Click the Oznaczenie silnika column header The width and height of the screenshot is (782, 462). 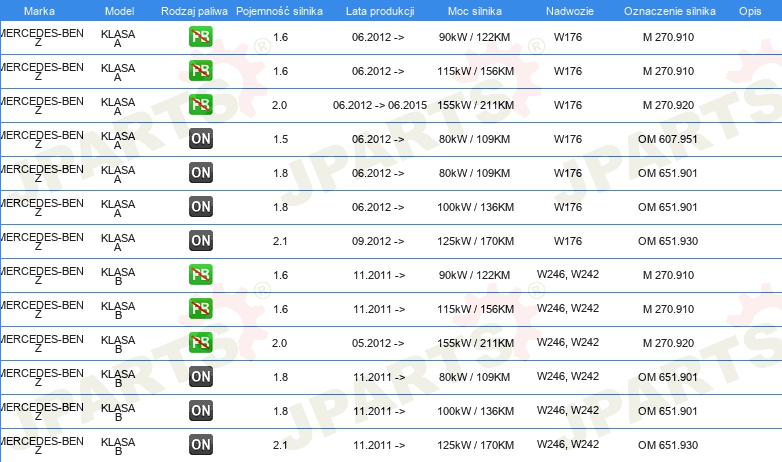click(670, 11)
